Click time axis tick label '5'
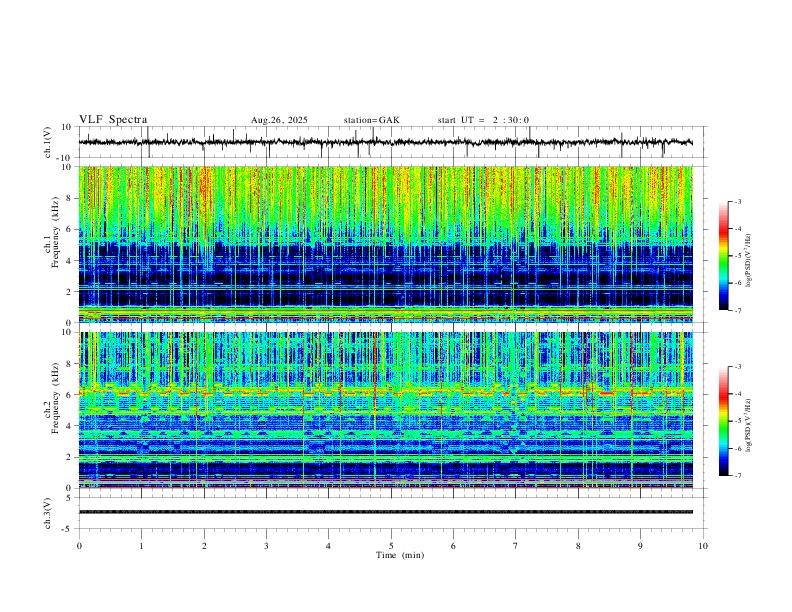 click(391, 546)
